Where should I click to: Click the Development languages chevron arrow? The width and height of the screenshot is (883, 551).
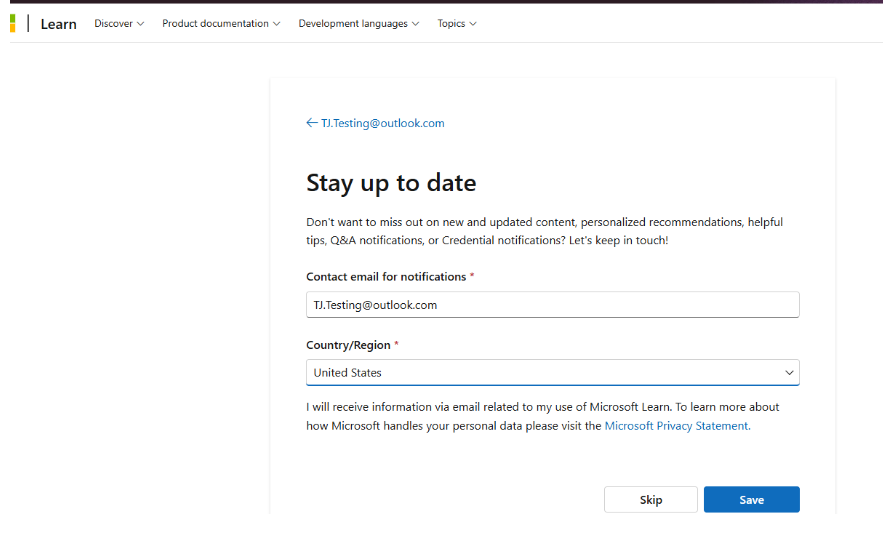(x=416, y=24)
